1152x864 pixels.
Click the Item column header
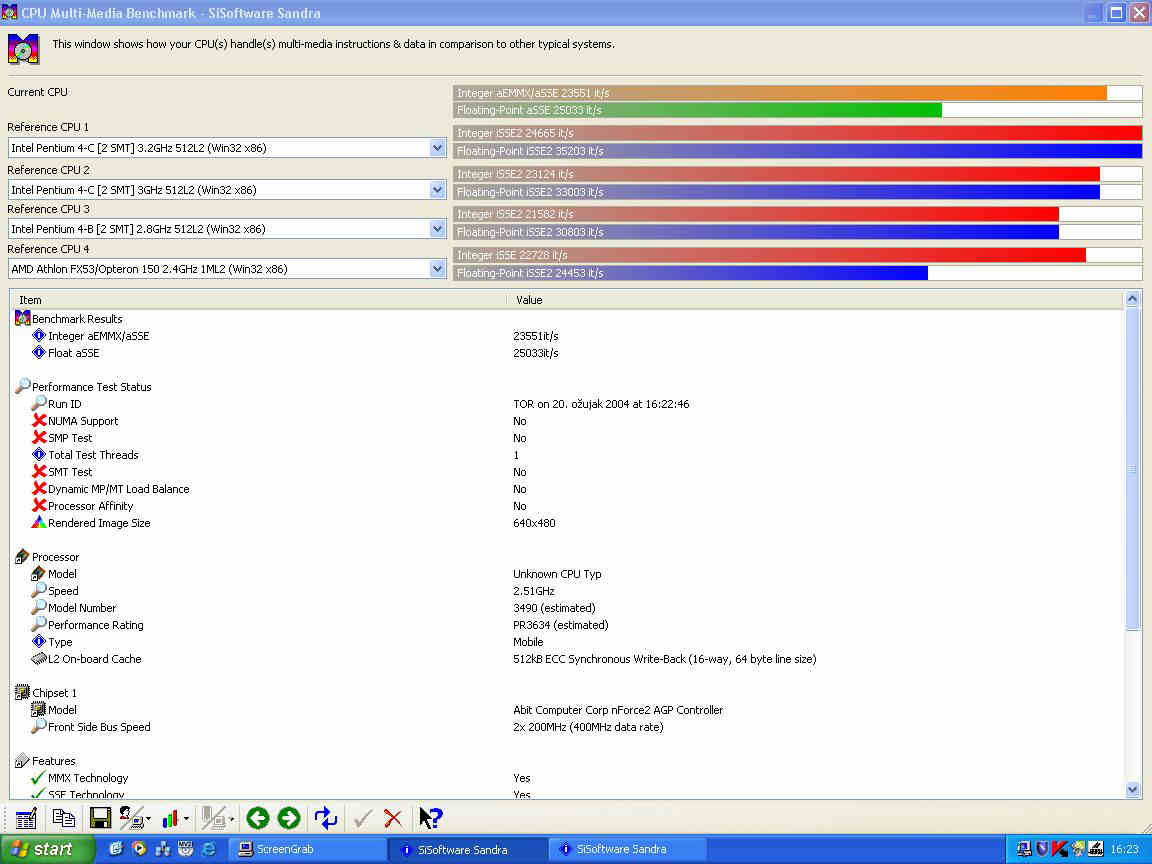[x=258, y=300]
